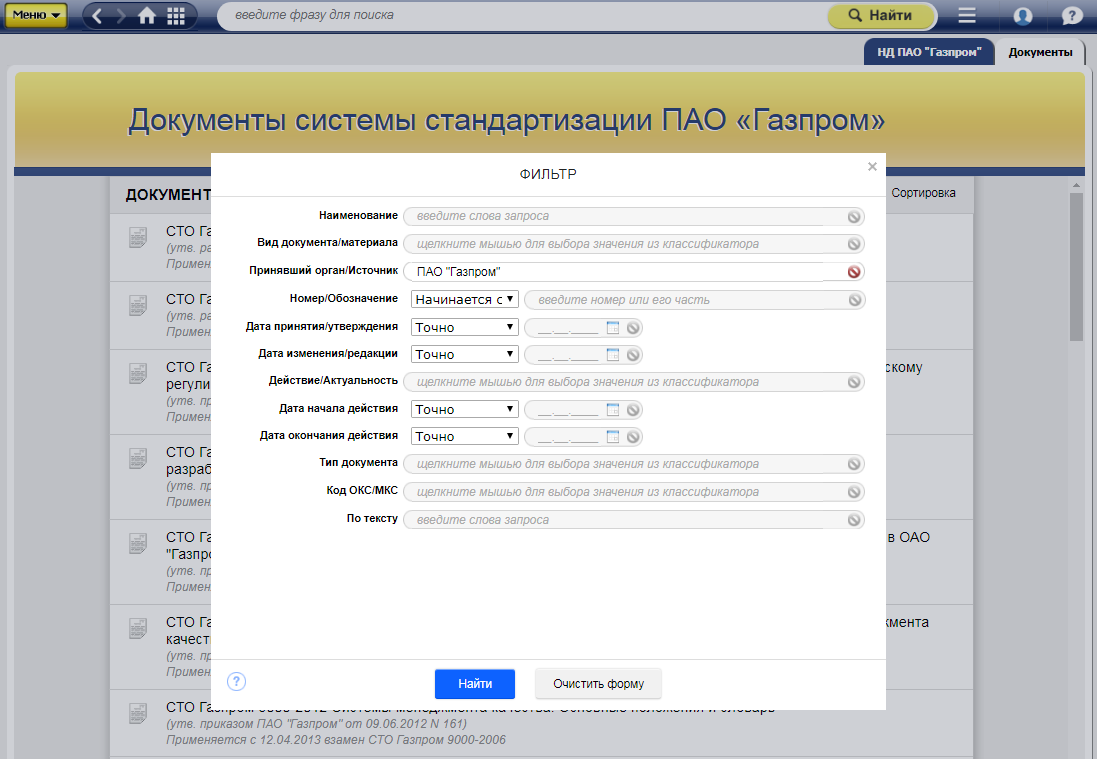The width and height of the screenshot is (1097, 759).
Task: Open 'Точно' dropdown for 'Дата изменения/редакции'
Action: tap(465, 354)
